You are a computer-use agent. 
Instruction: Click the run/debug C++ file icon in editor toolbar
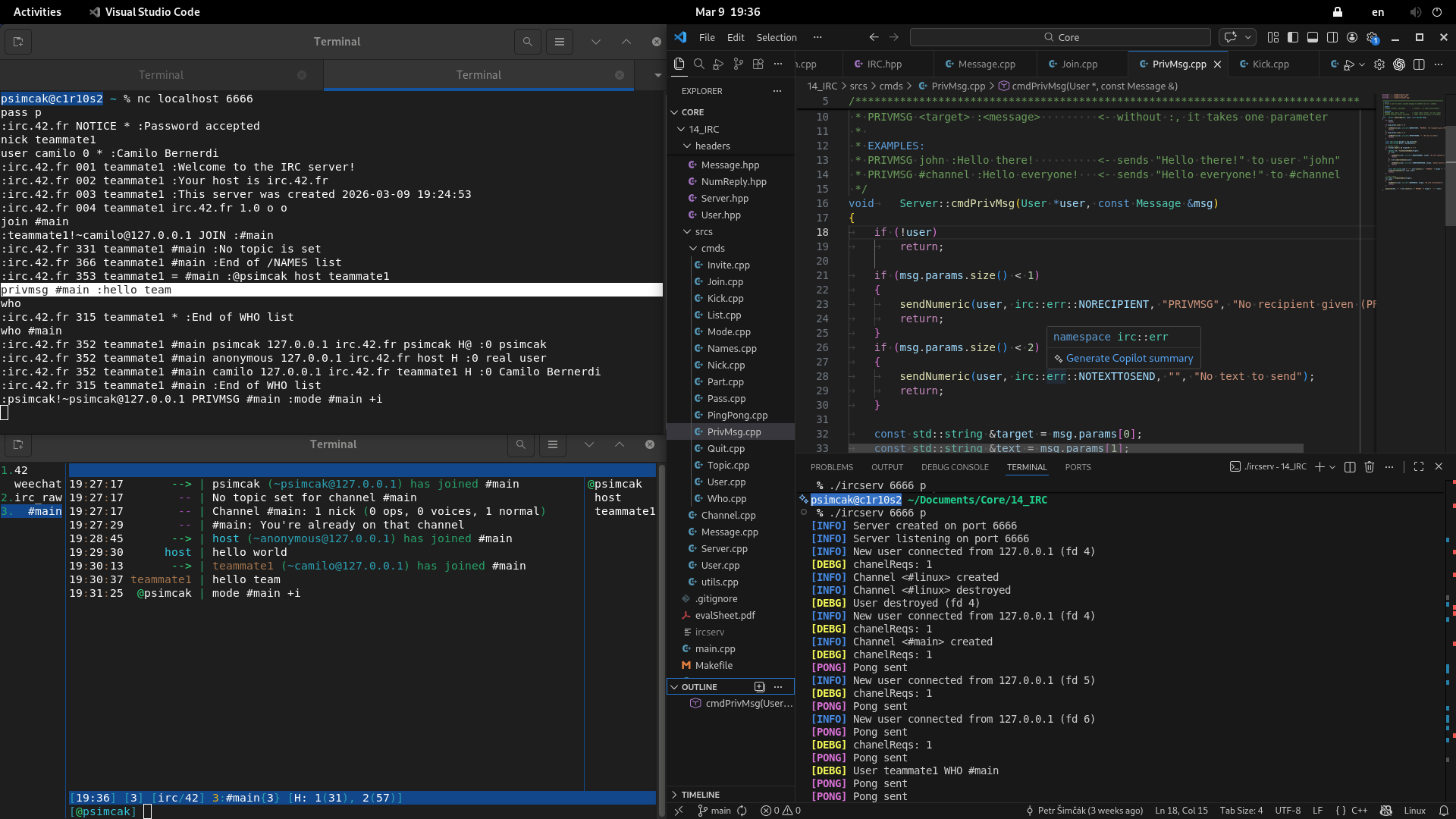tap(1348, 64)
